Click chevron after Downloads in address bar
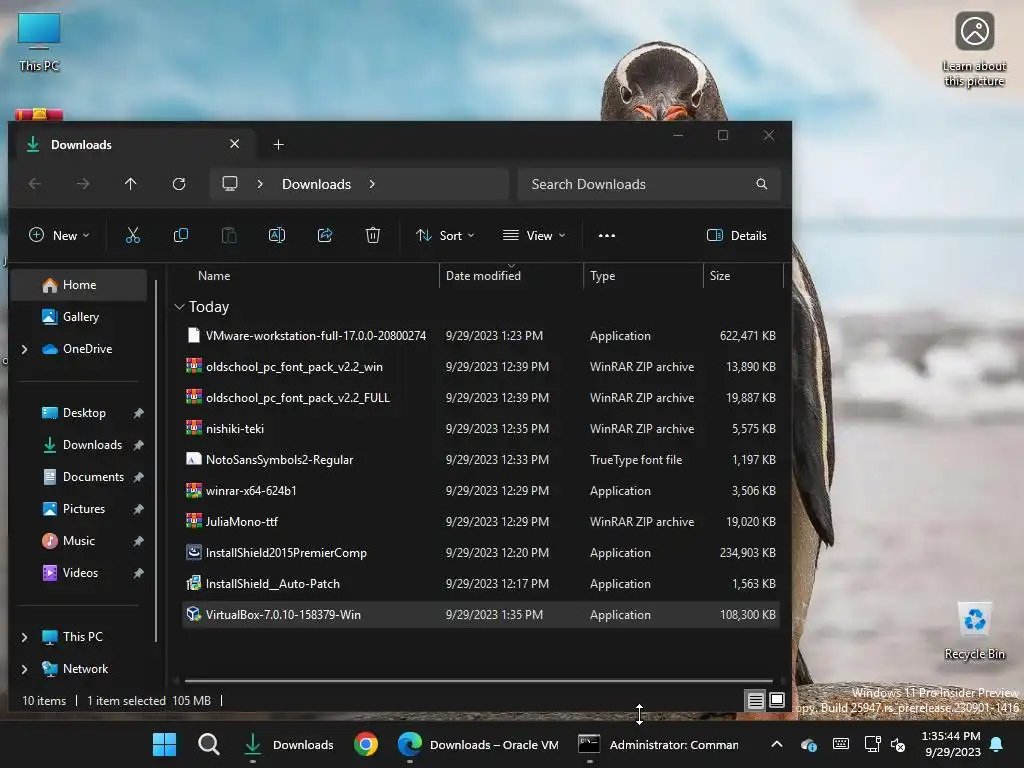Viewport: 1024px width, 768px height. tap(372, 184)
